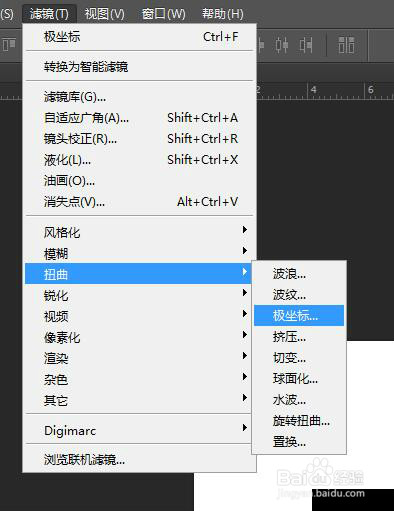Click the highlighted 扭曲 submenu row
394x511 pixels.
[x=138, y=274]
